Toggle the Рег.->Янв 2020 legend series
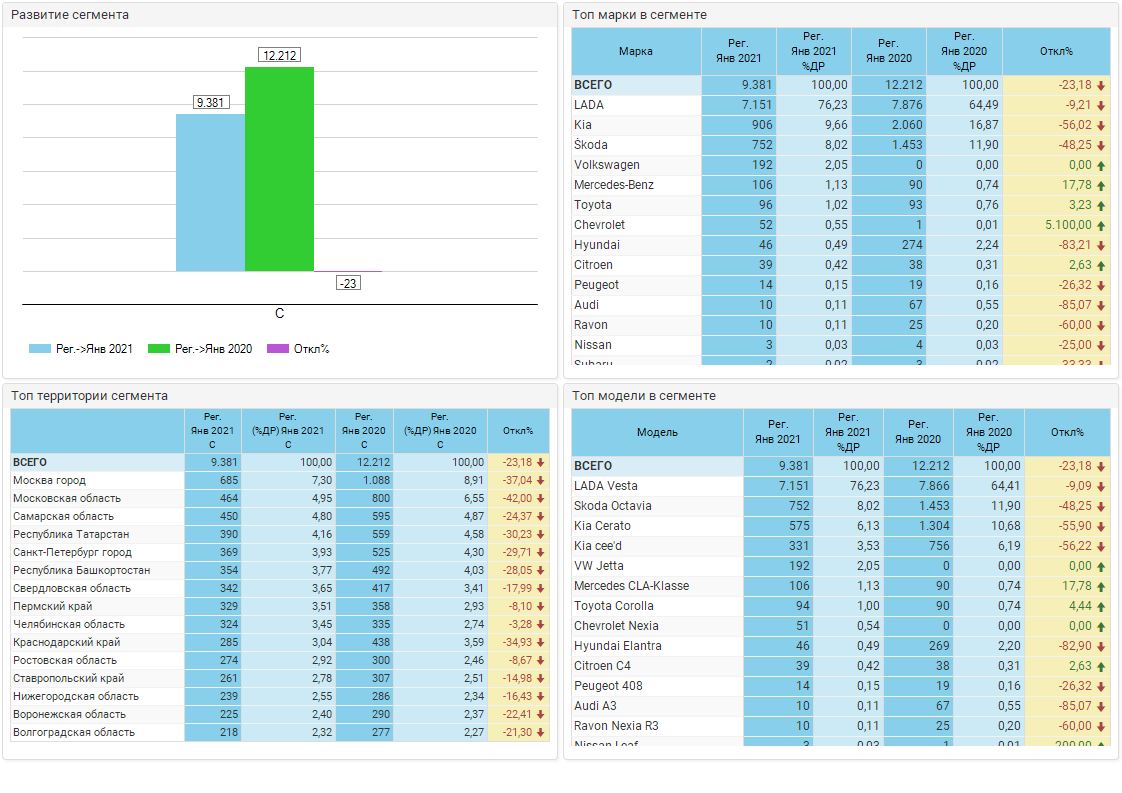 pyautogui.click(x=200, y=349)
